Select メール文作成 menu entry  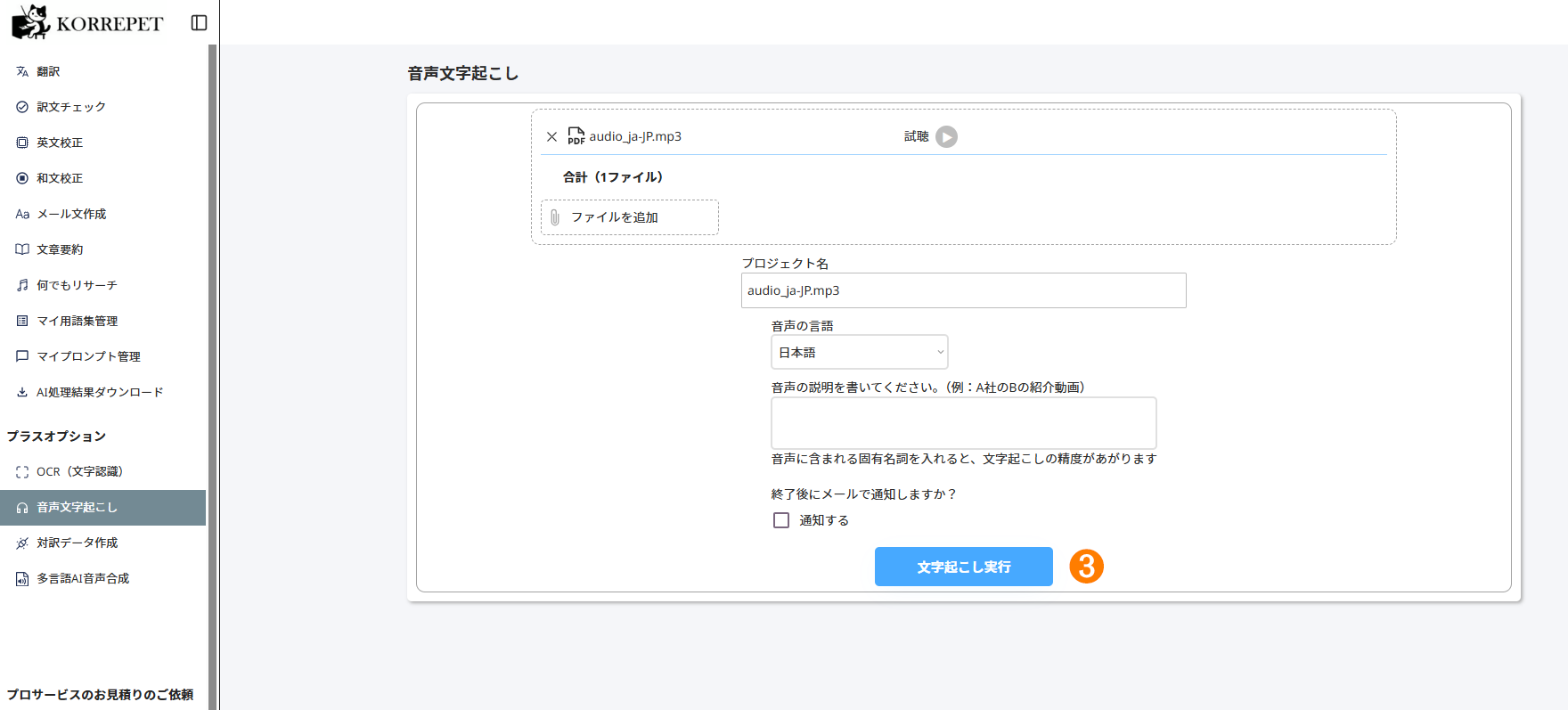[102, 214]
